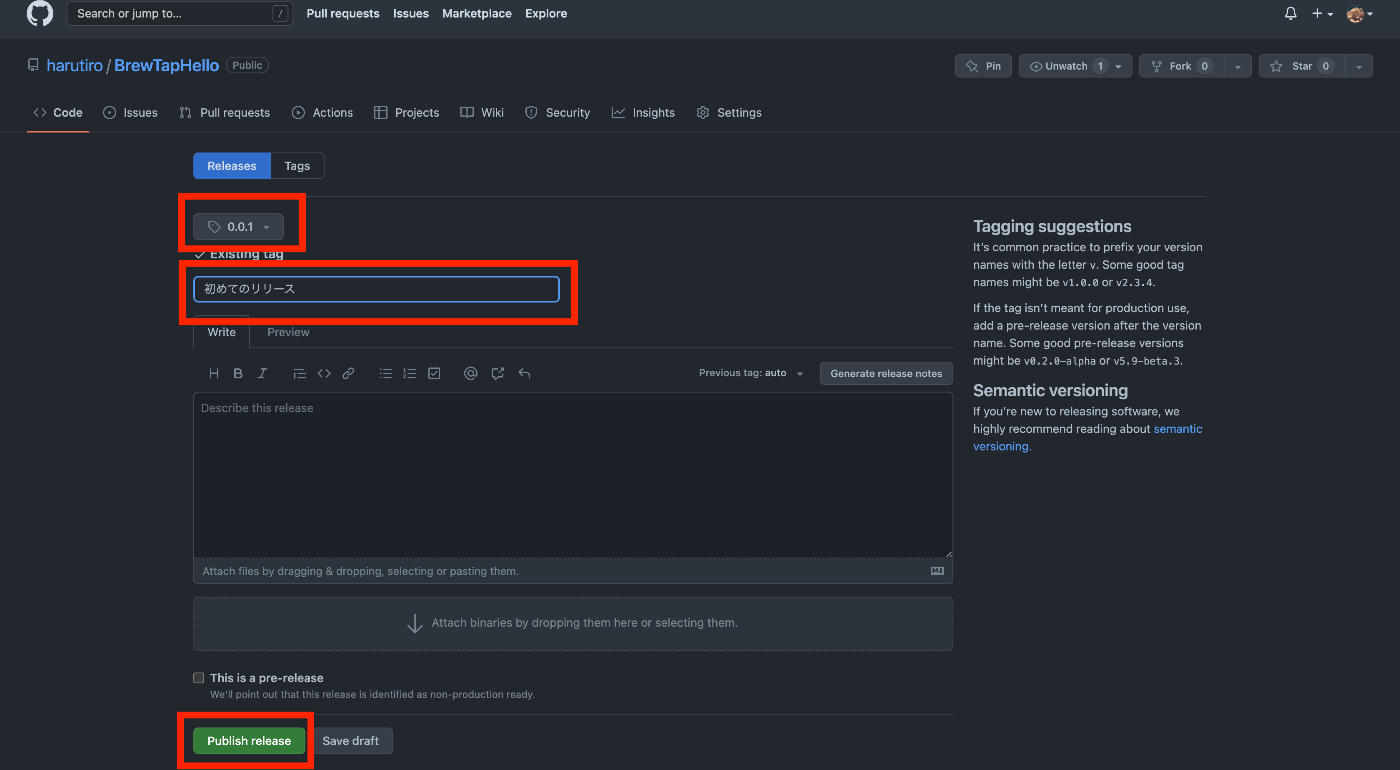The image size is (1400, 770).
Task: Select the Tags button
Action: coord(297,166)
